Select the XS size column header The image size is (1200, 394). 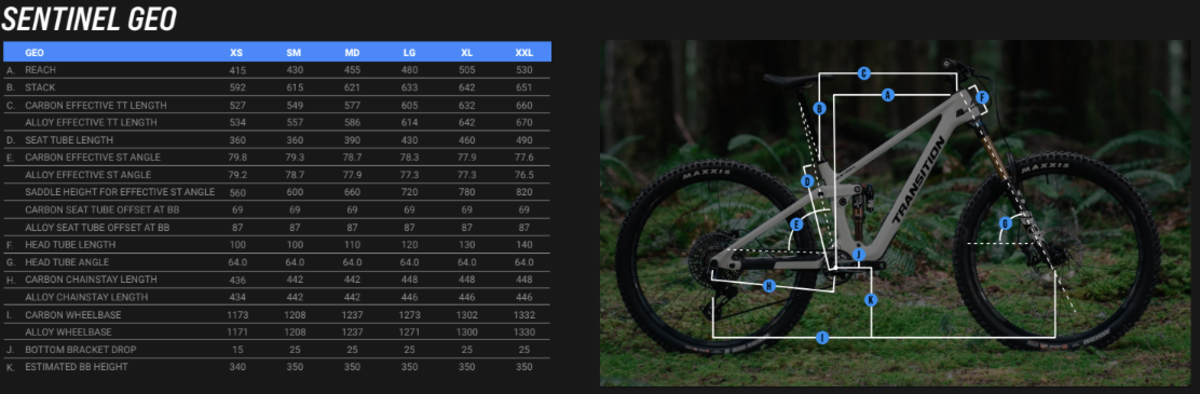[x=236, y=52]
